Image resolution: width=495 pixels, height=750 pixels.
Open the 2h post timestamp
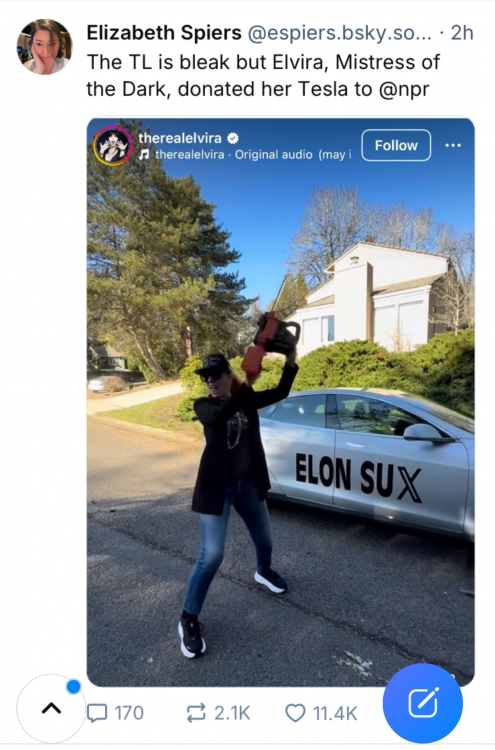click(462, 33)
